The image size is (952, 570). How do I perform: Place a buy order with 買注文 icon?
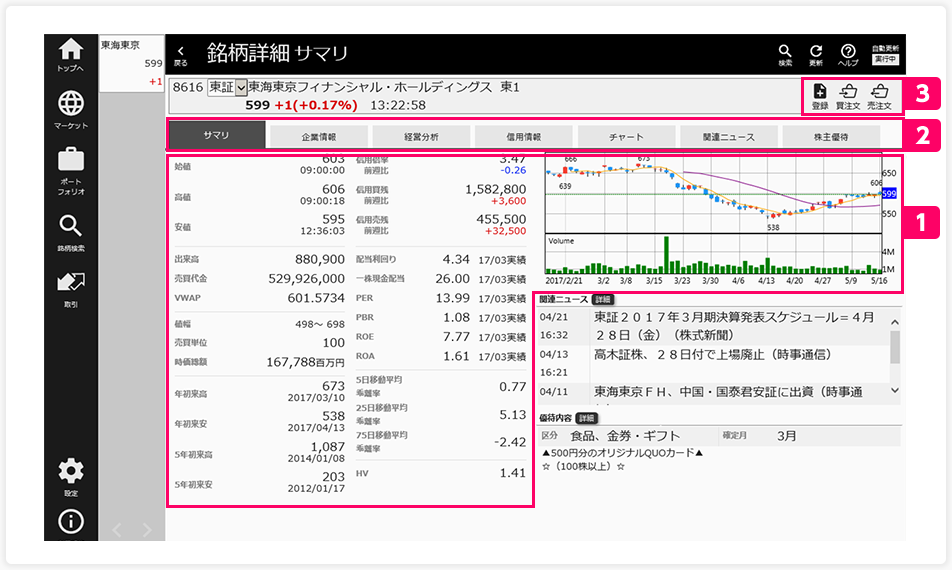click(x=848, y=97)
